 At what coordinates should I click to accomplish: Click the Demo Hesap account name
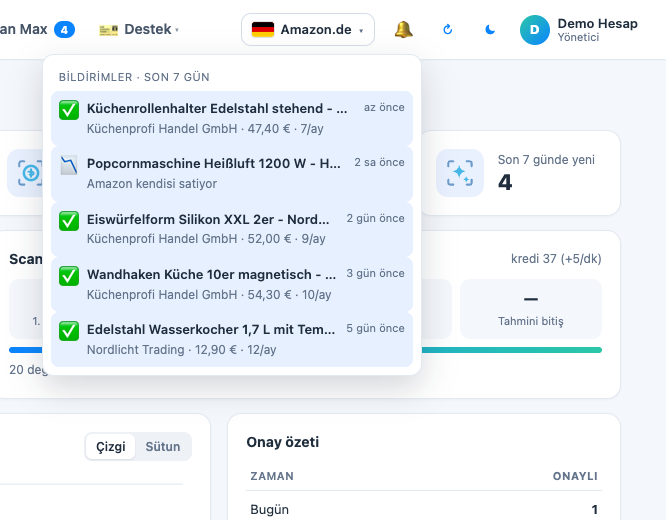pos(597,23)
